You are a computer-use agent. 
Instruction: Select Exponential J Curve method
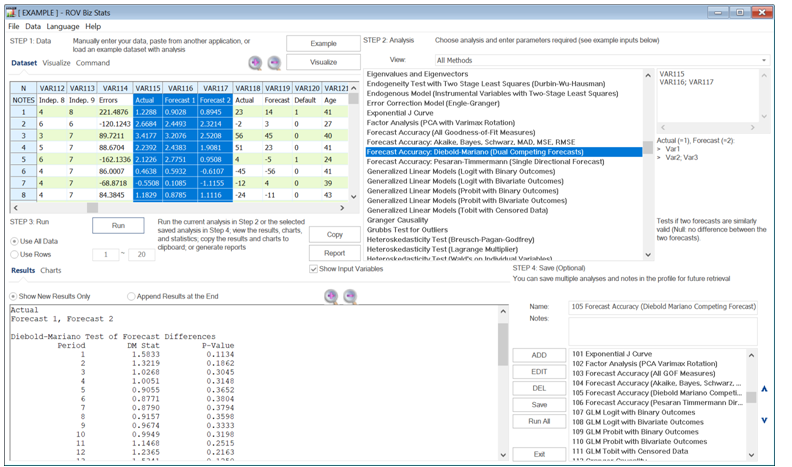pos(400,113)
